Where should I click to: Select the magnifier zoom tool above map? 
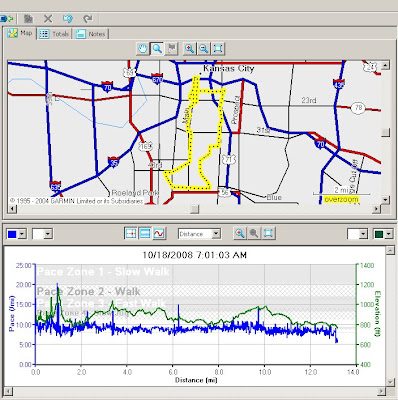[157, 49]
